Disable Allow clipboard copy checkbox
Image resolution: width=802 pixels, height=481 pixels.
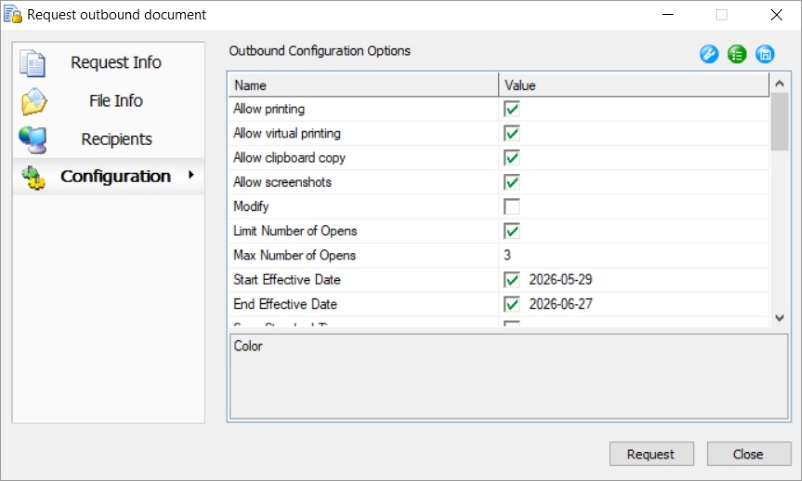[x=511, y=158]
